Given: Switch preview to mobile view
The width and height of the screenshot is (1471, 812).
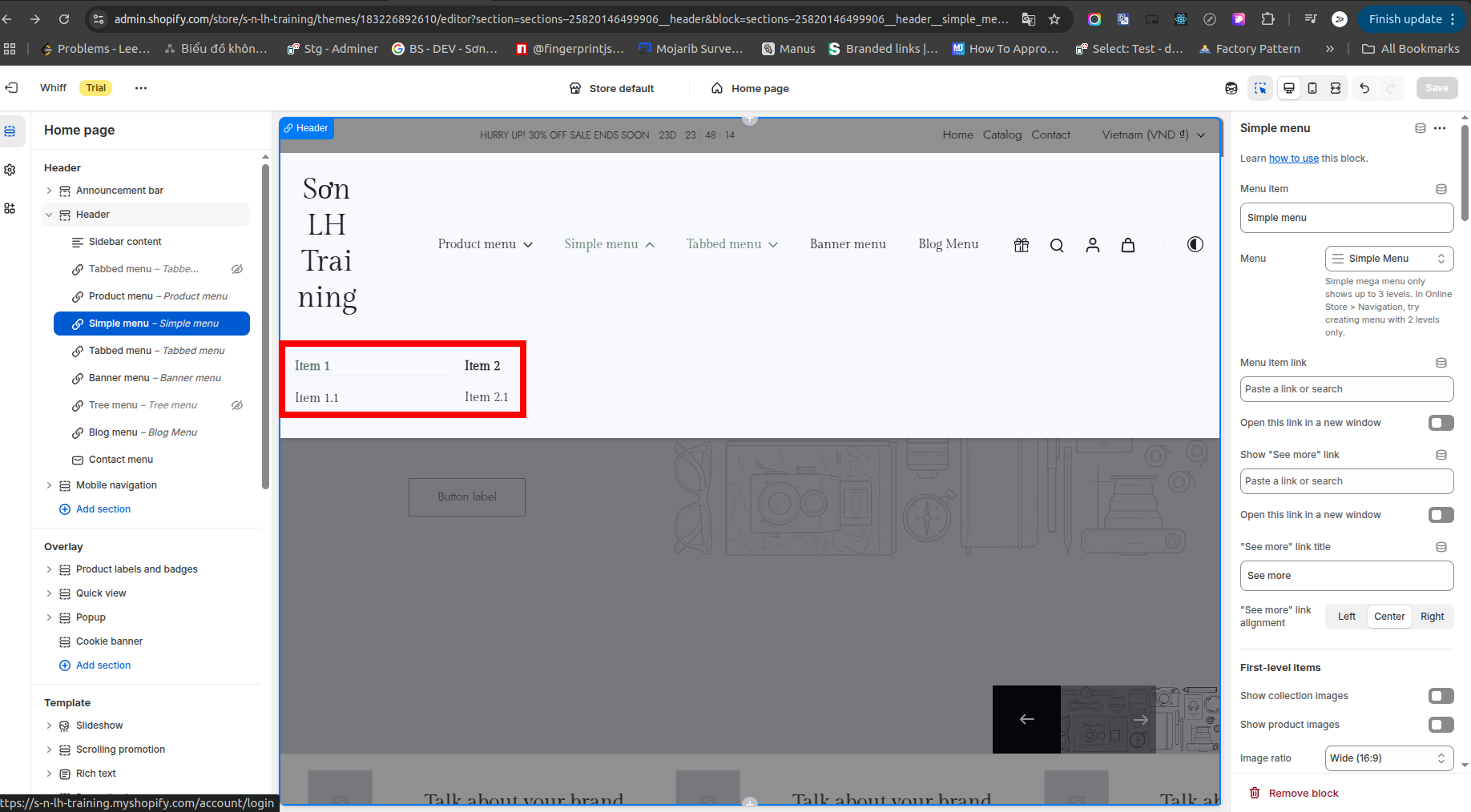Looking at the screenshot, I should point(1312,88).
